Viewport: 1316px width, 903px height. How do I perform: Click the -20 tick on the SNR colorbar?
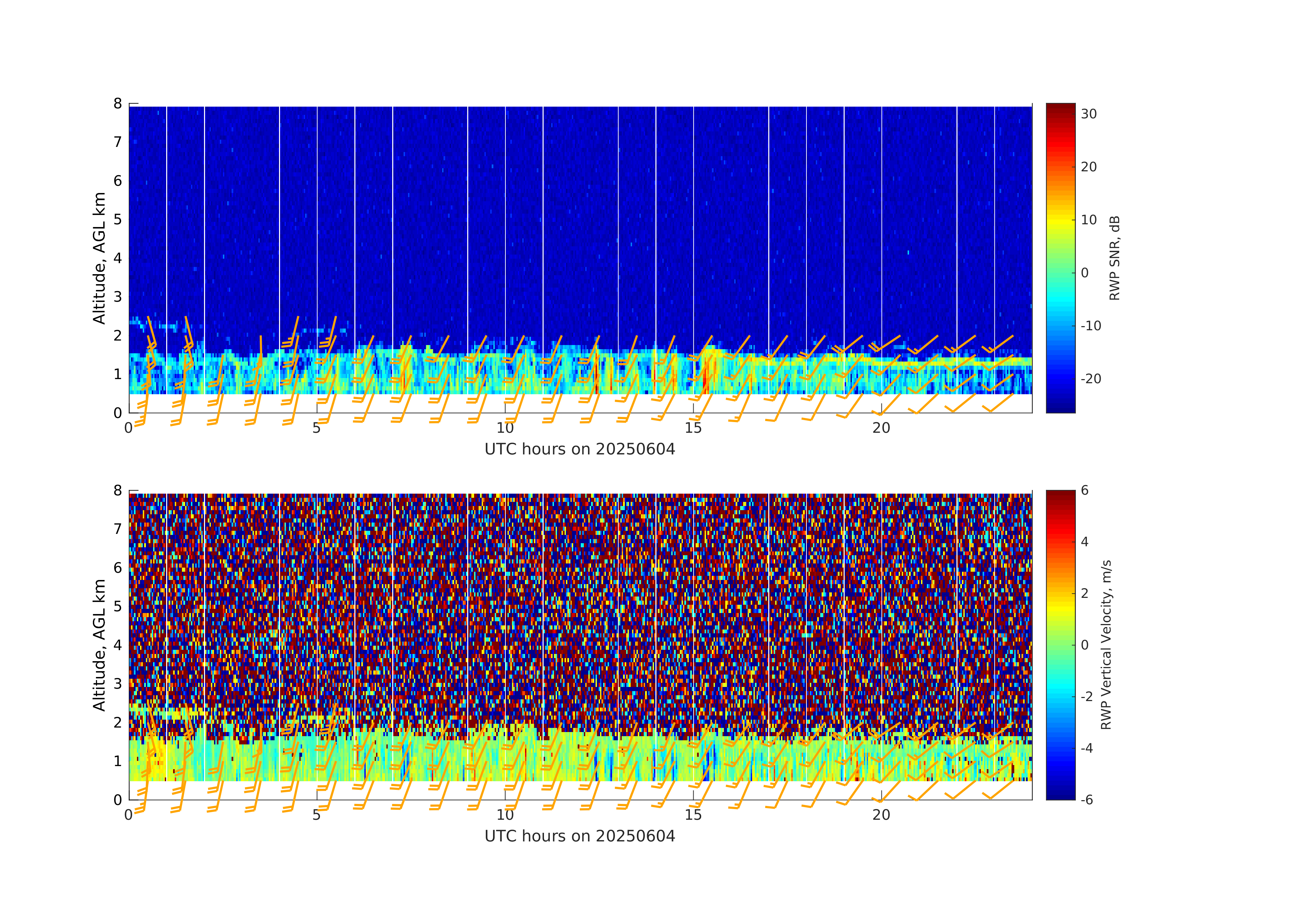coord(1091,379)
